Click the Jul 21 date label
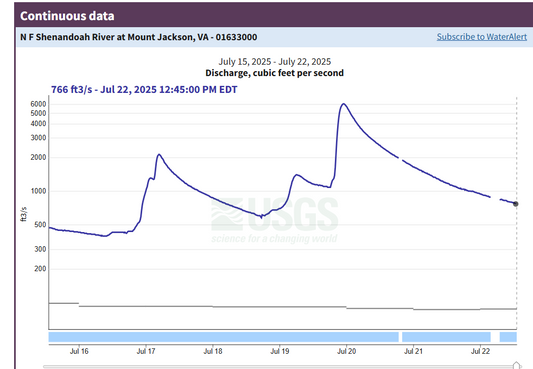This screenshot has width=533, height=369. point(413,351)
